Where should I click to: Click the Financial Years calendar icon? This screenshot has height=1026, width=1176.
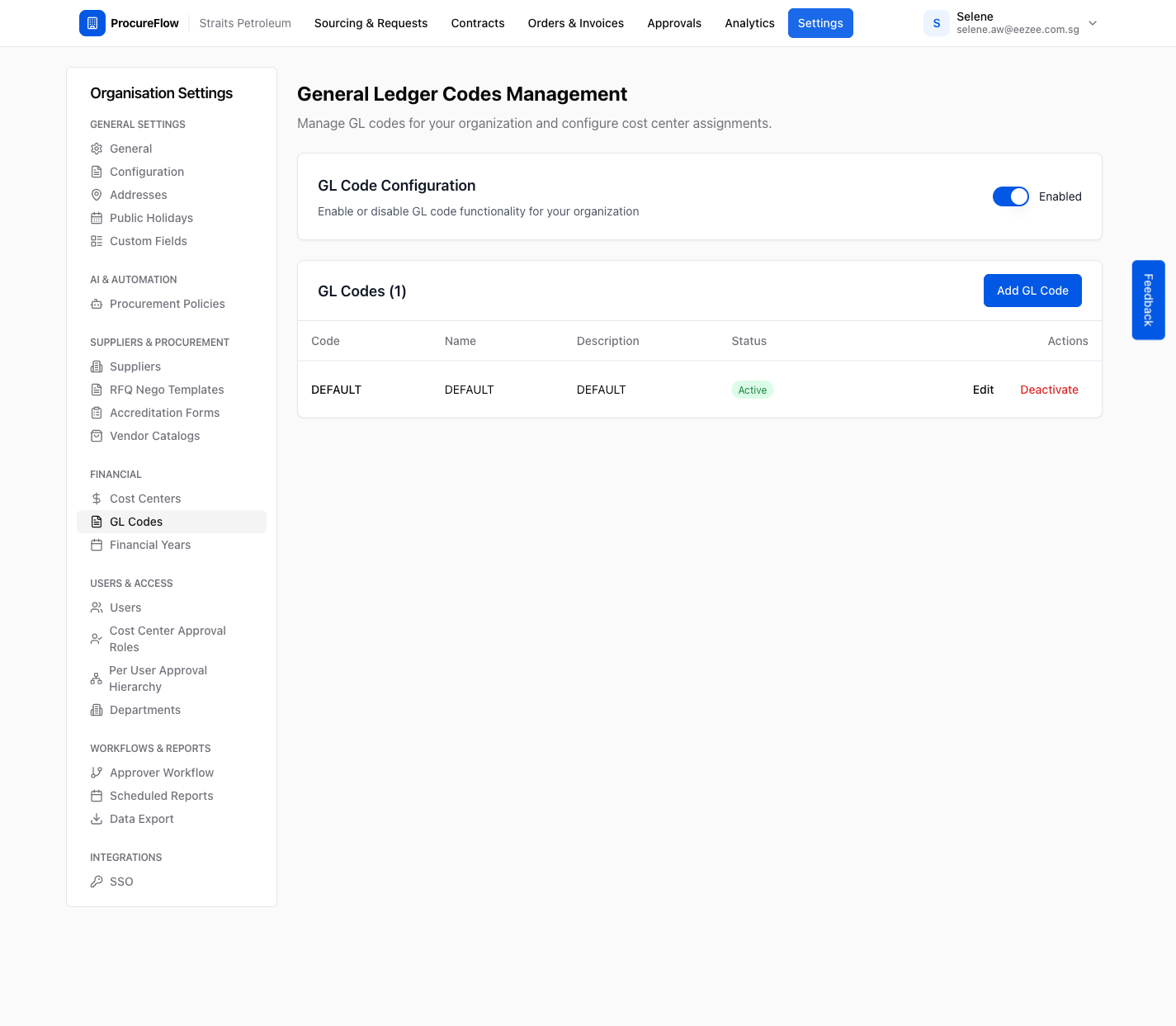click(97, 545)
